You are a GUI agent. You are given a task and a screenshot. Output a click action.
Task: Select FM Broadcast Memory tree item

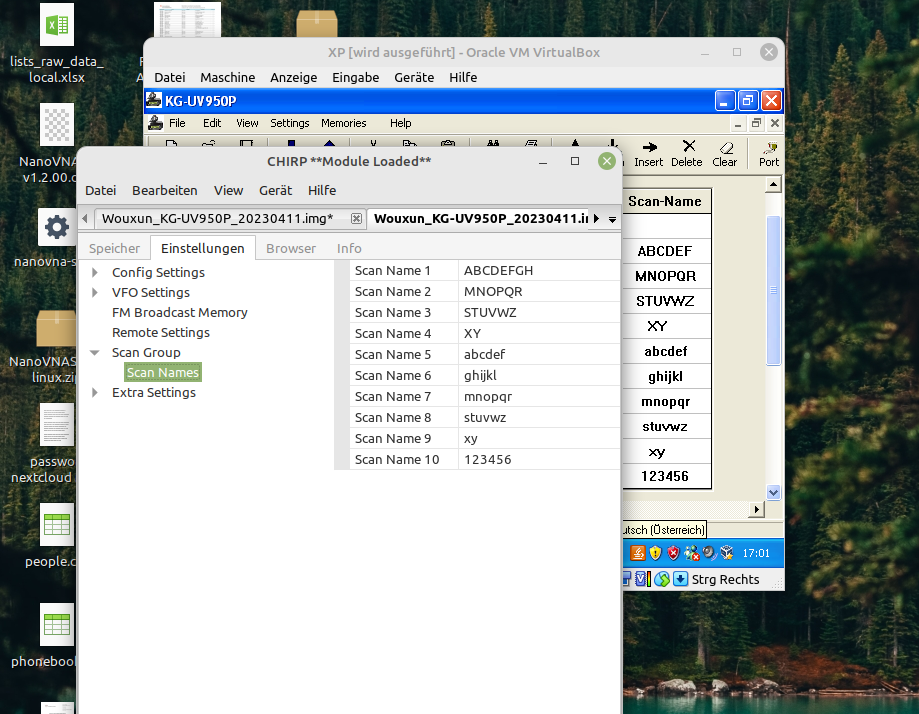[x=180, y=312]
